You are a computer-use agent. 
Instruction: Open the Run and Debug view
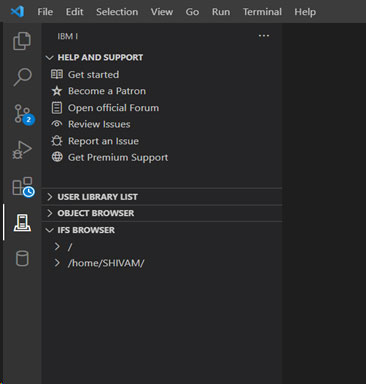point(22,150)
